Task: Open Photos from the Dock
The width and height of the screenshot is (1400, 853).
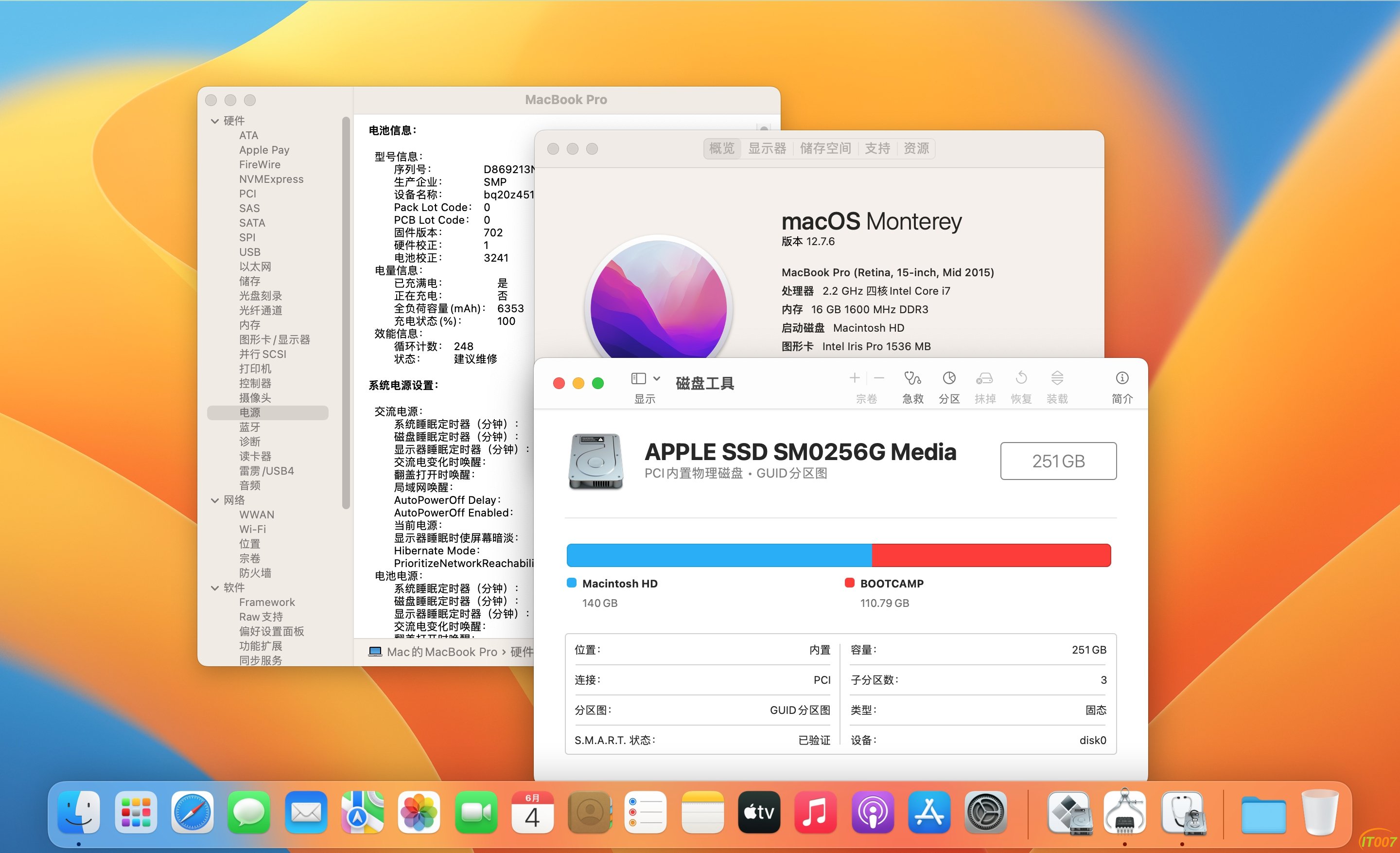Action: point(419,813)
